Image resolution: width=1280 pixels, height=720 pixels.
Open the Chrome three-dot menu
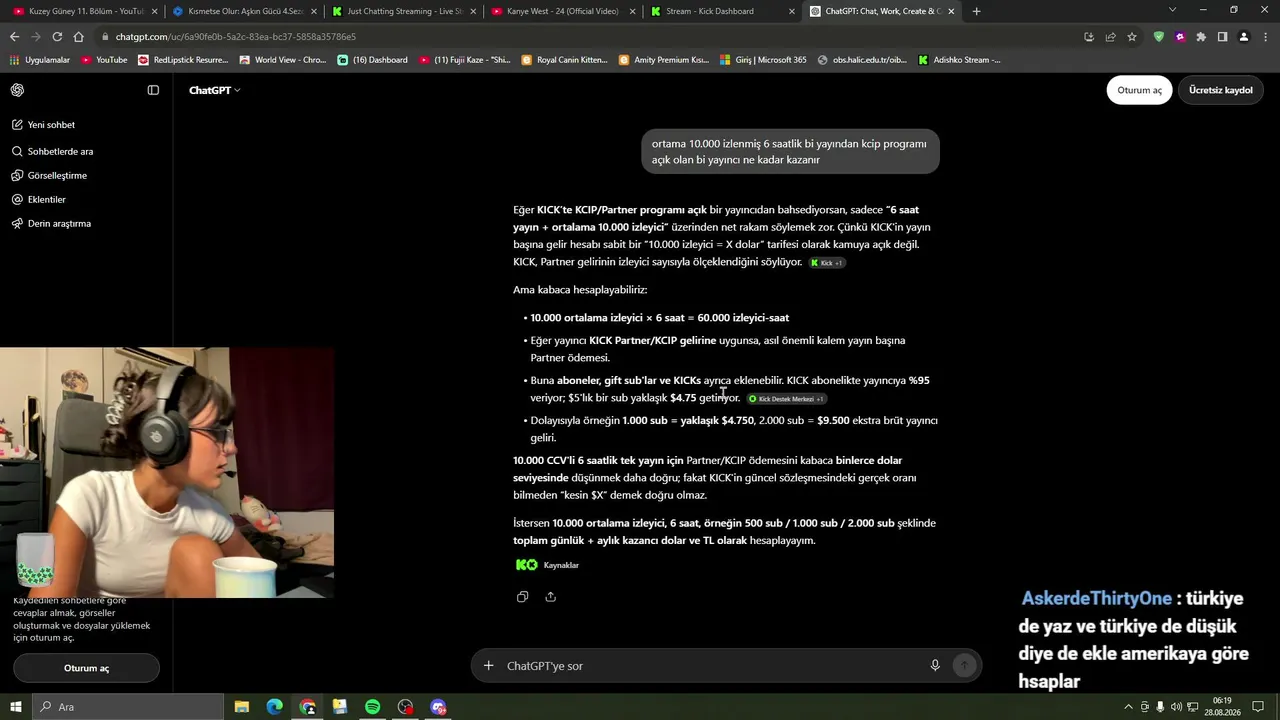coord(1266,37)
